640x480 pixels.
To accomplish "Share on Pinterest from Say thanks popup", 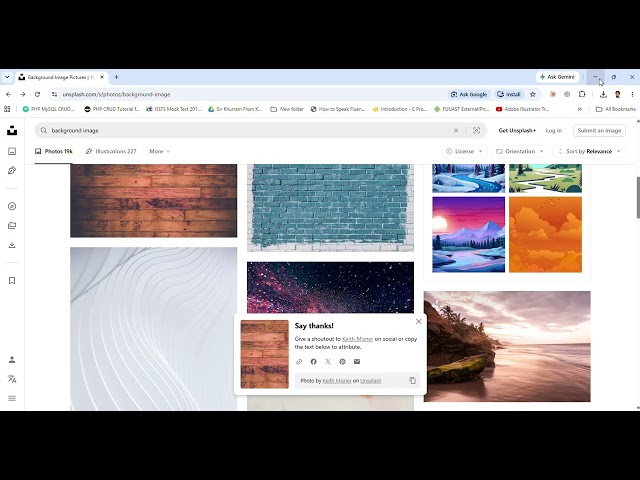I will (342, 362).
